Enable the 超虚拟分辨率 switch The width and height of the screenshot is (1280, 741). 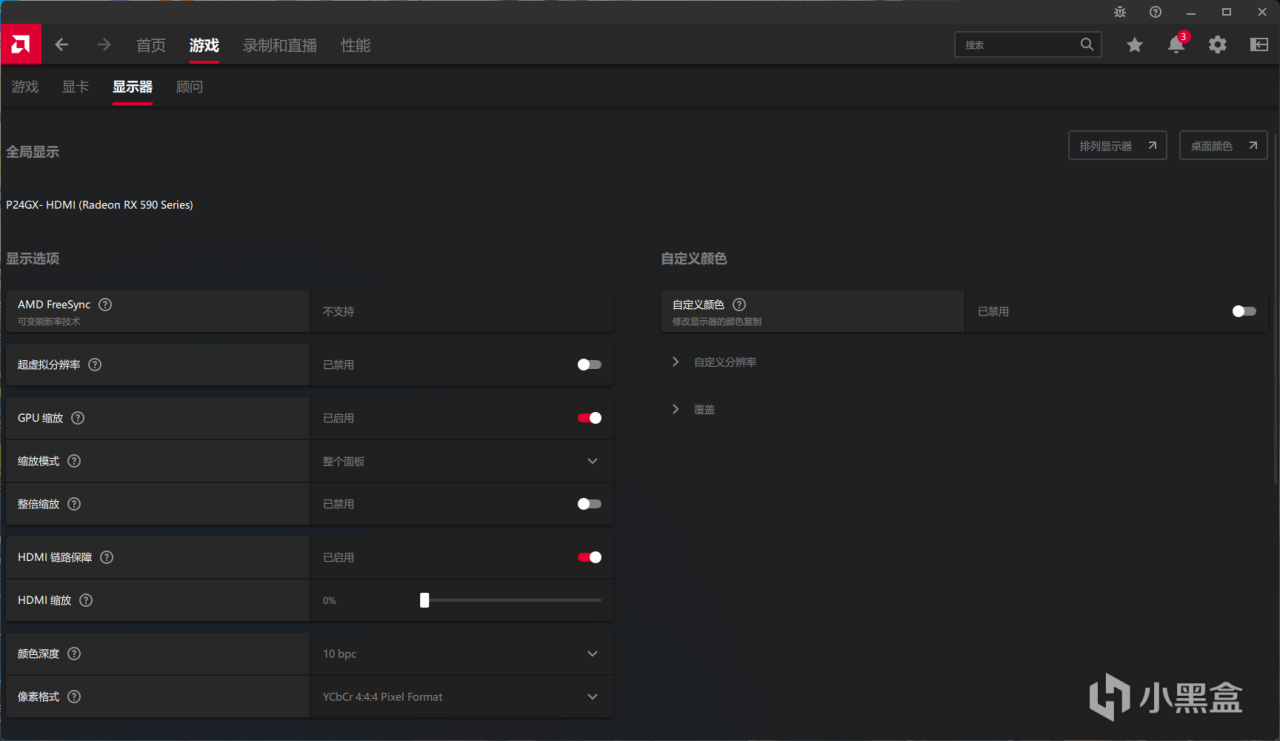pos(590,365)
